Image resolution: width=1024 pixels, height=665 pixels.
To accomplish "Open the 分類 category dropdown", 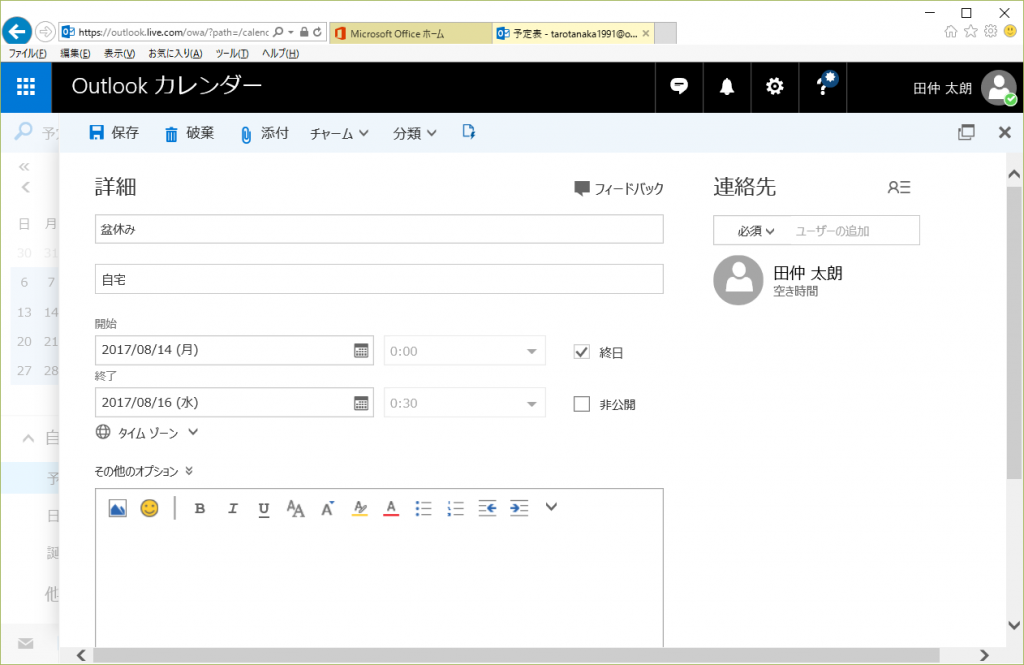I will 415,133.
